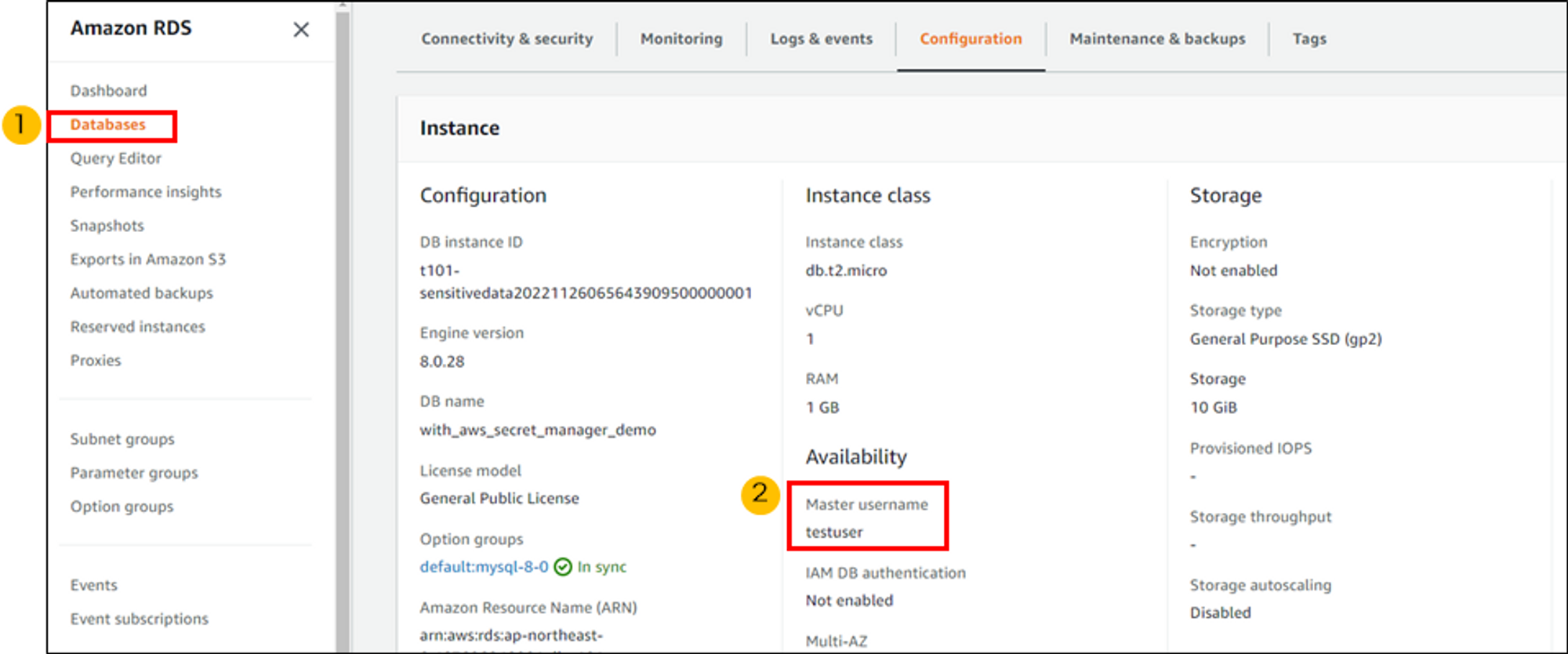The width and height of the screenshot is (1568, 654).
Task: Click the Storage throughput label
Action: point(1261,517)
